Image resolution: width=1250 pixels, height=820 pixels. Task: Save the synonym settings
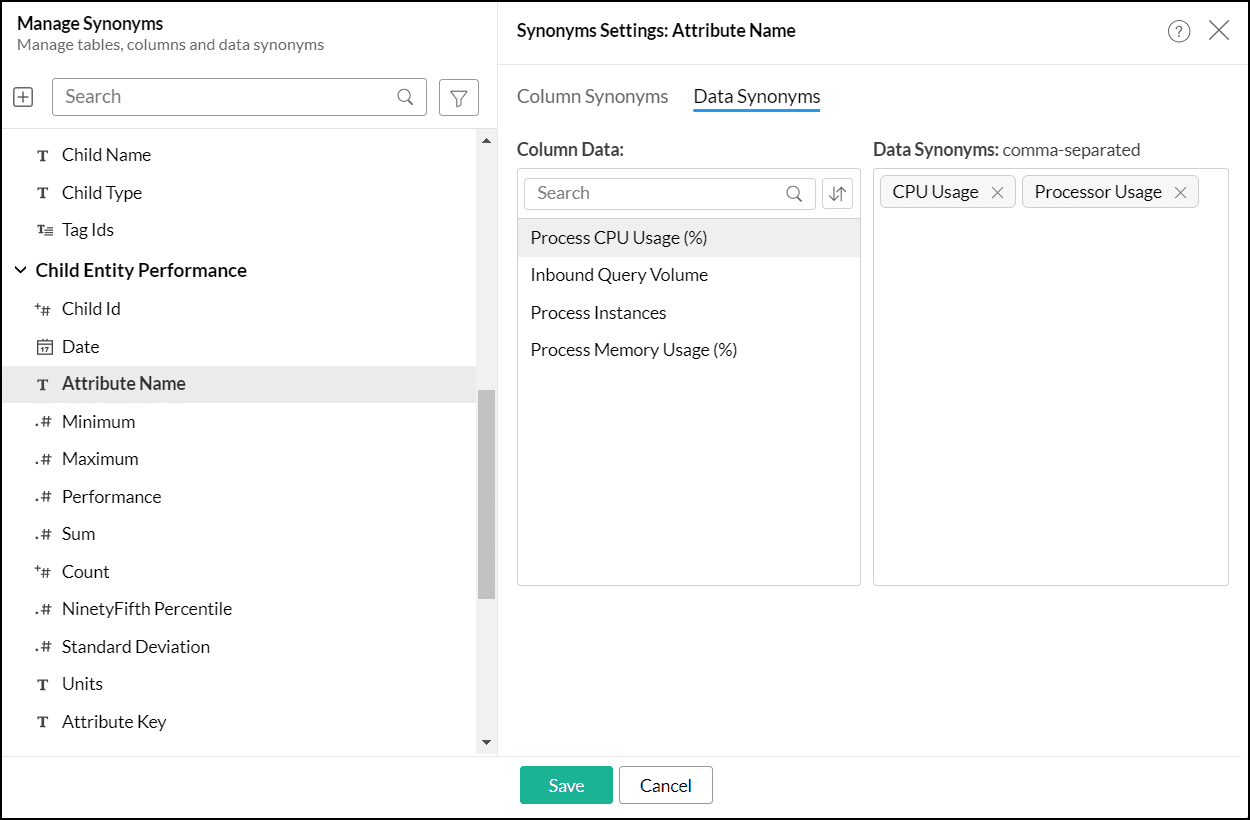[566, 786]
